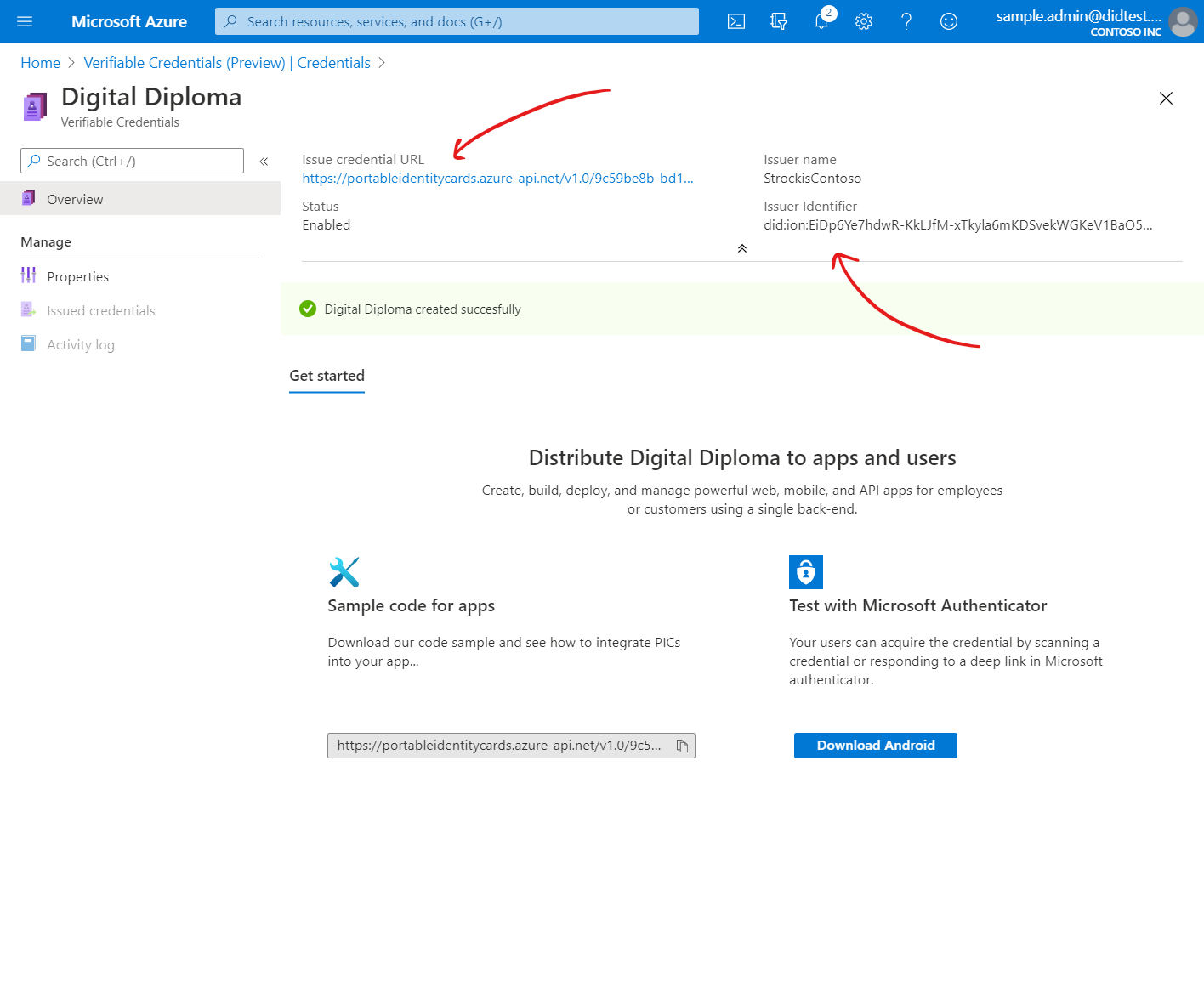Click the Download Android button
This screenshot has height=999, width=1204.
pyautogui.click(x=876, y=746)
